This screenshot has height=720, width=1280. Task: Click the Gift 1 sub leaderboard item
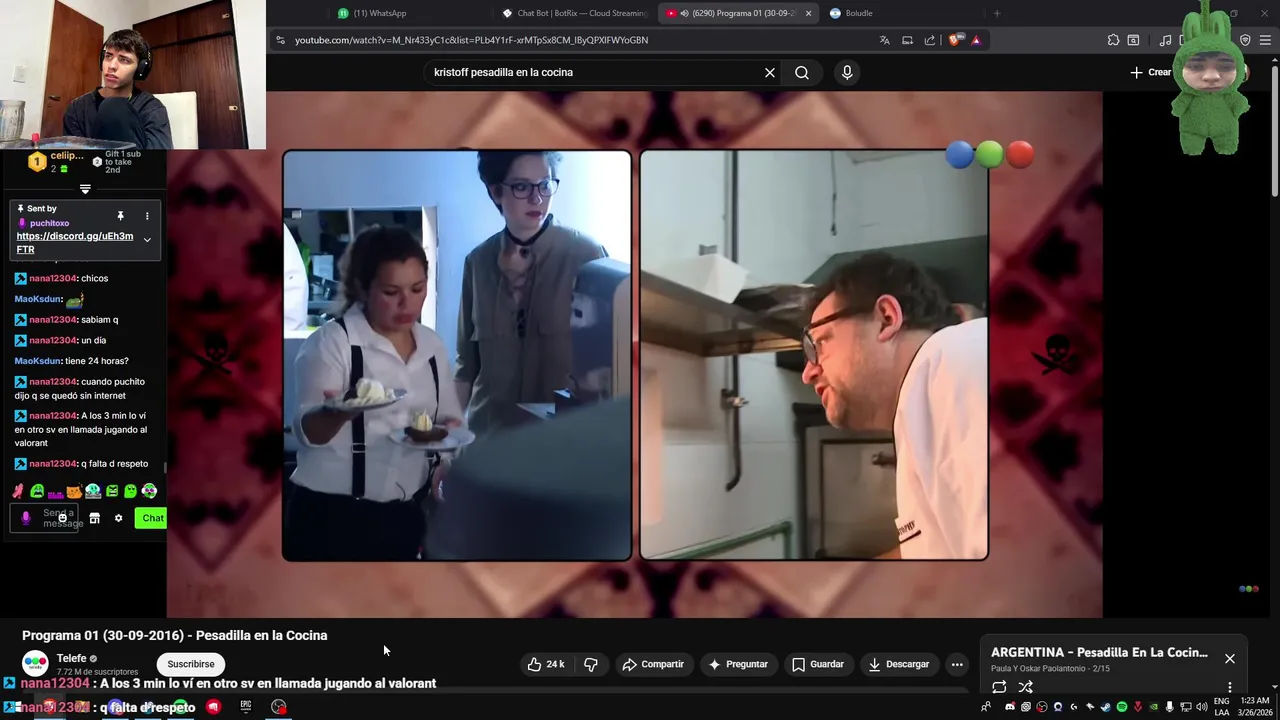117,162
